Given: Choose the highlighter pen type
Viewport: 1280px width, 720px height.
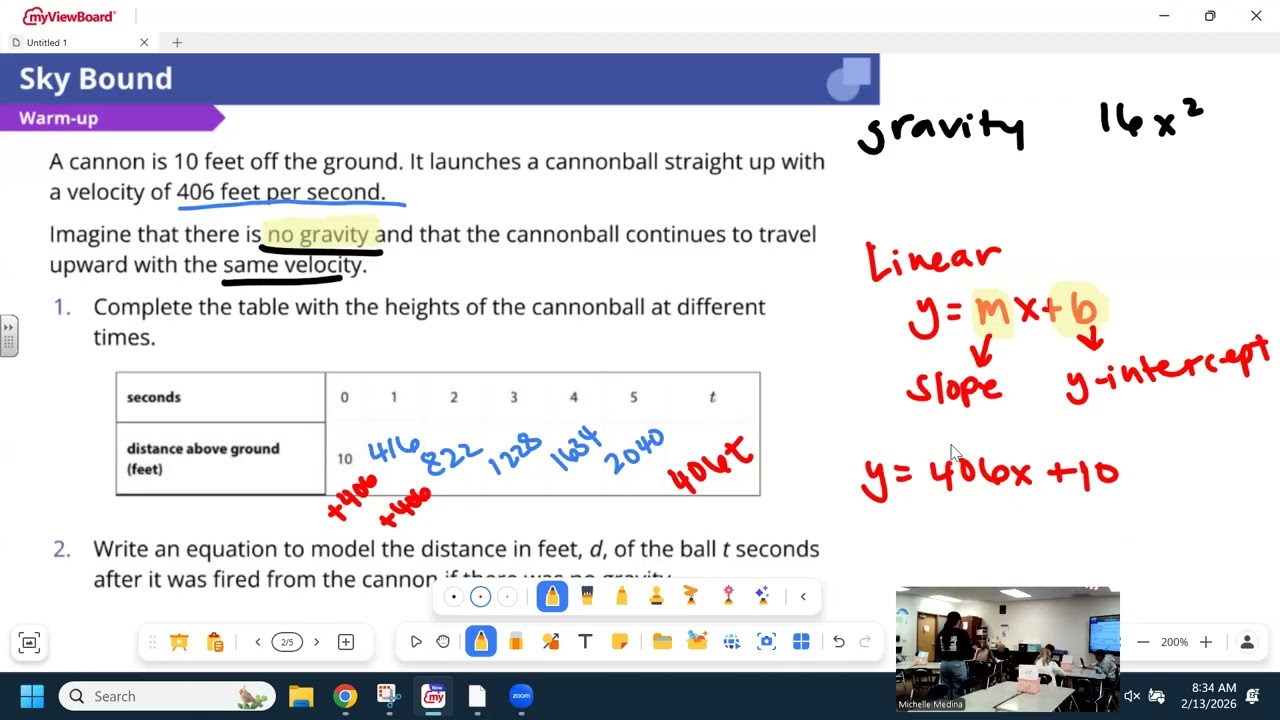Looking at the screenshot, I should [x=622, y=597].
